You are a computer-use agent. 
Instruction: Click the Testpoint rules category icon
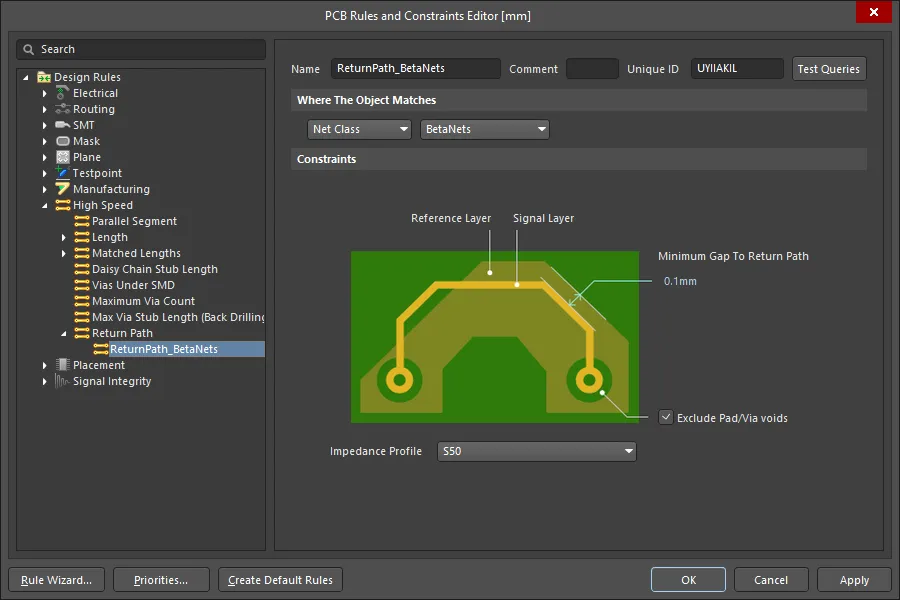[x=63, y=173]
